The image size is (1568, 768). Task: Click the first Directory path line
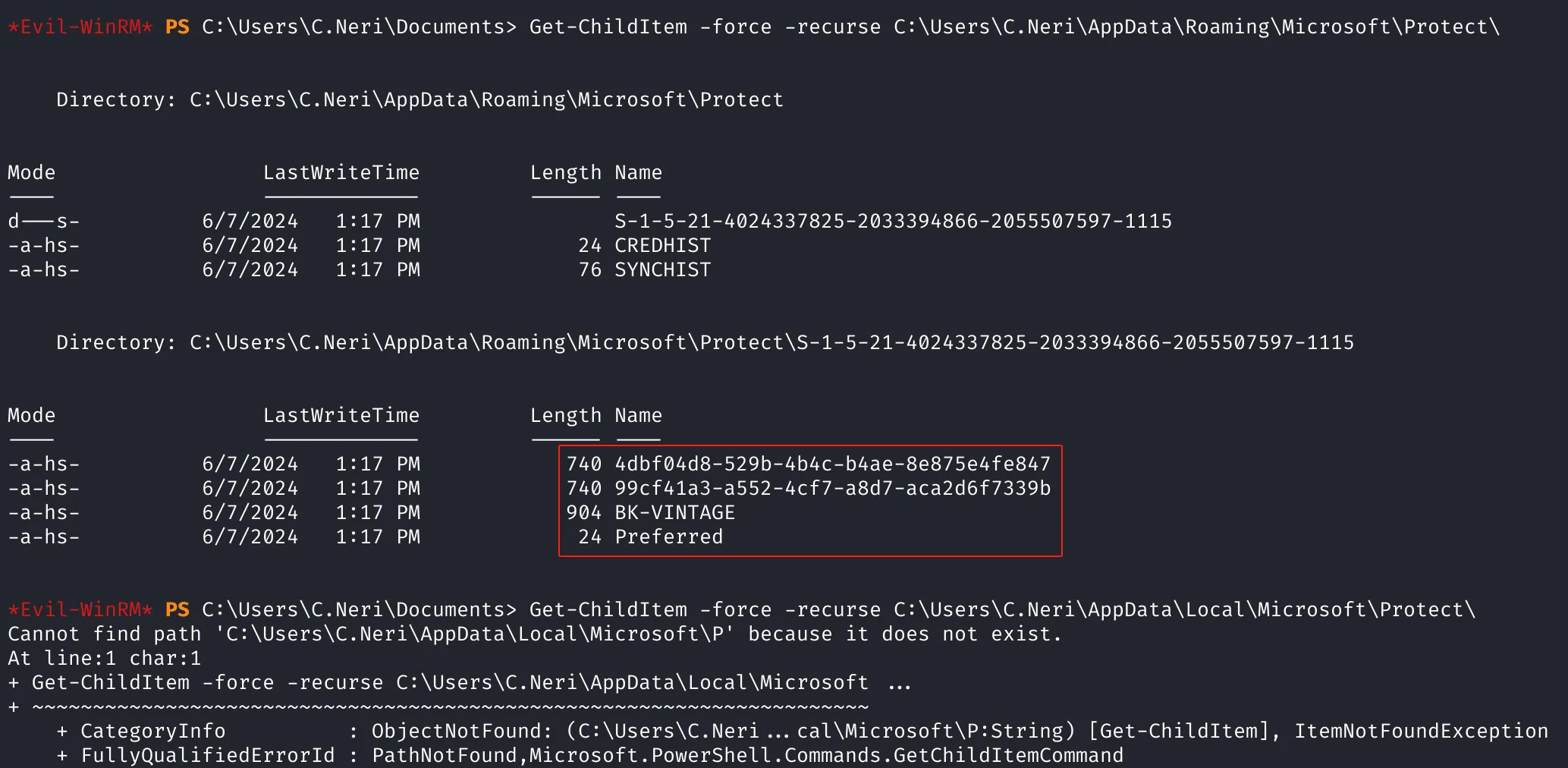click(x=419, y=100)
